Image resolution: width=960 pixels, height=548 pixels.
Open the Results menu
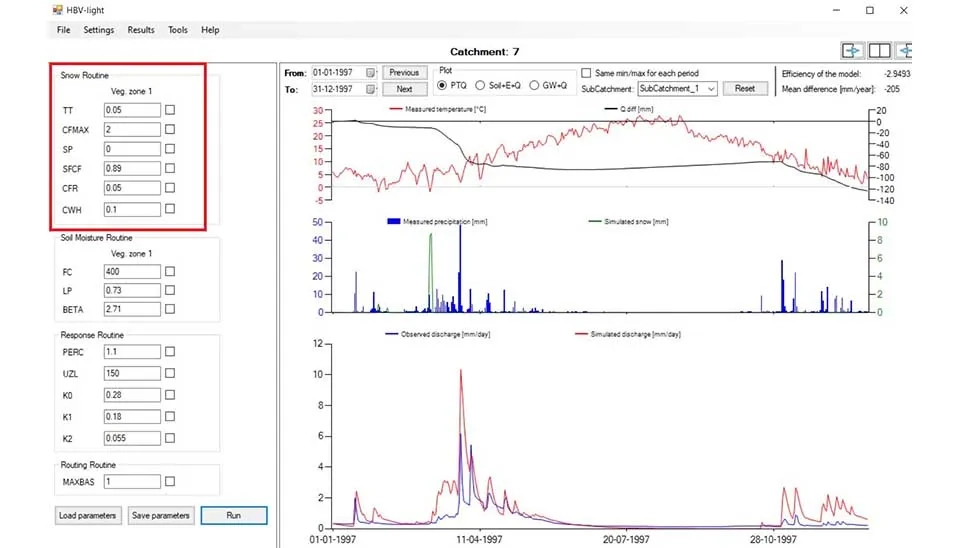tap(141, 30)
